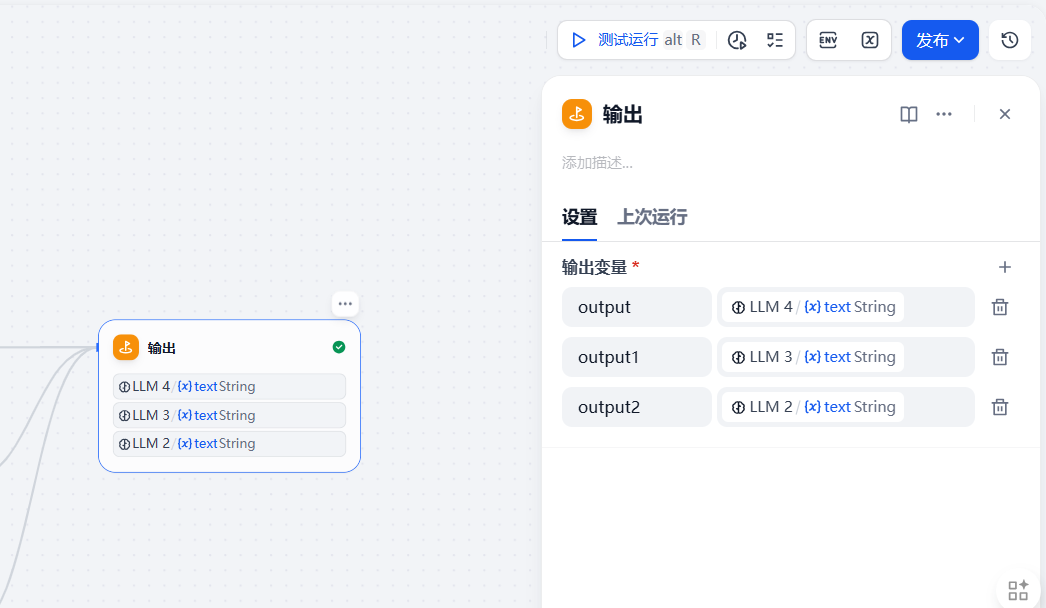Image resolution: width=1046 pixels, height=608 pixels.
Task: Open the run history clock icon in toolbar
Action: point(737,40)
